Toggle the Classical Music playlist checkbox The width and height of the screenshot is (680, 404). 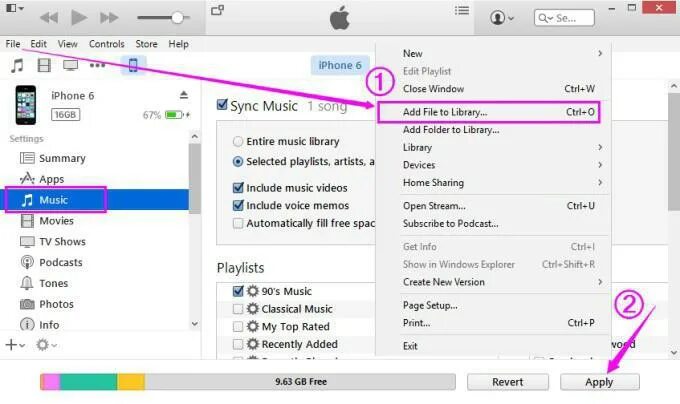[238, 309]
